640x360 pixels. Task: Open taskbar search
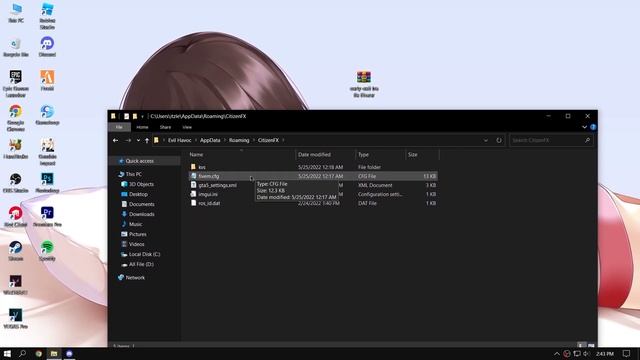22,353
